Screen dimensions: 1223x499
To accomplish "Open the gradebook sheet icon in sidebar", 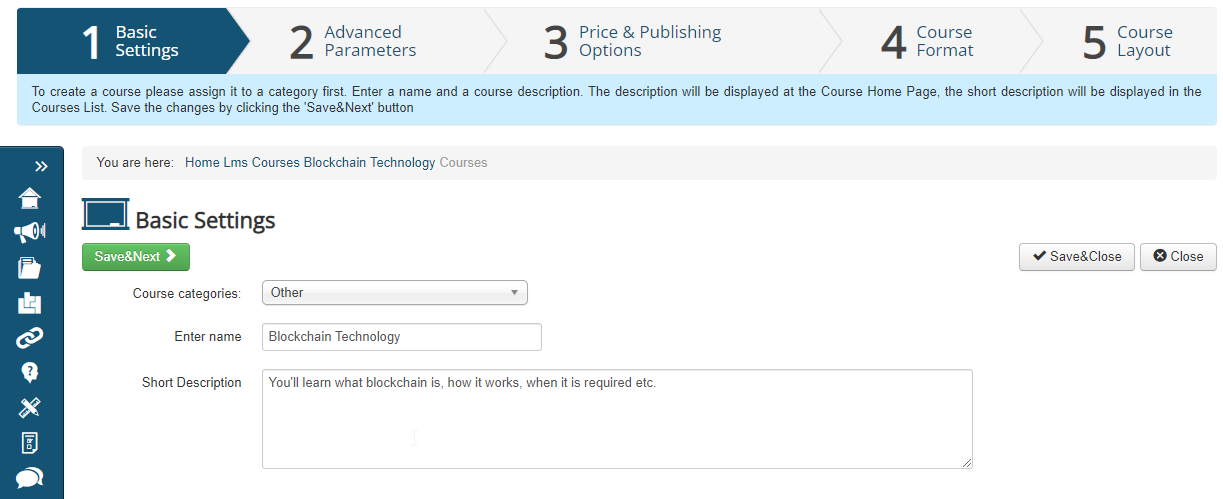I will 30,442.
